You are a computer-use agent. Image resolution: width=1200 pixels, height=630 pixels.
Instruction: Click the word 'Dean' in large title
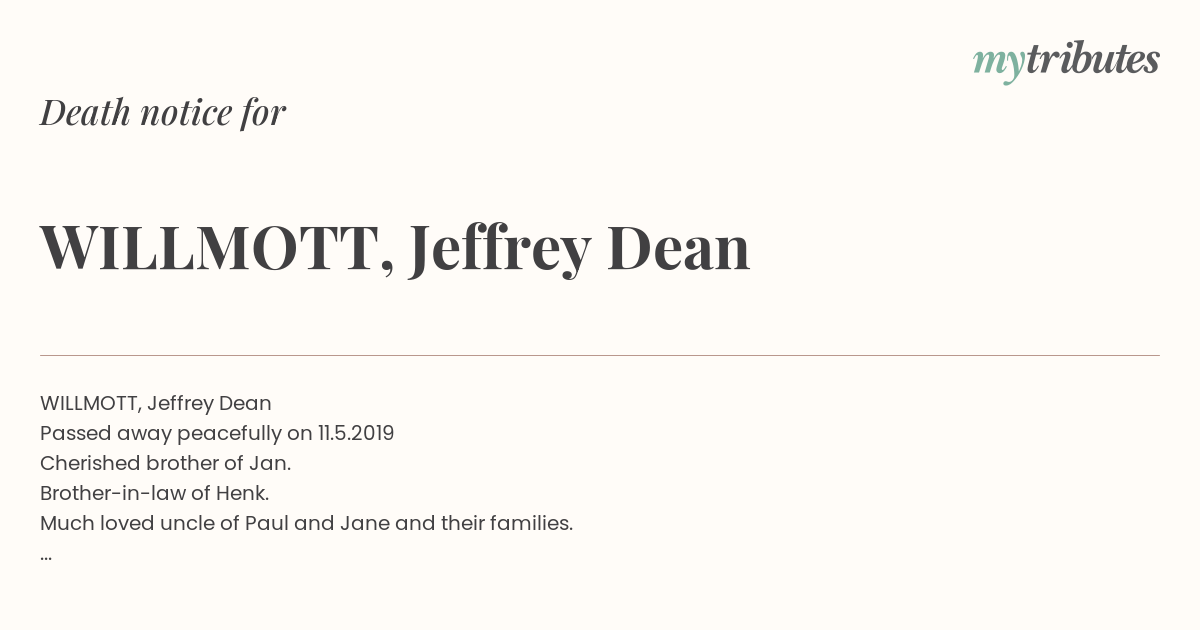point(679,247)
